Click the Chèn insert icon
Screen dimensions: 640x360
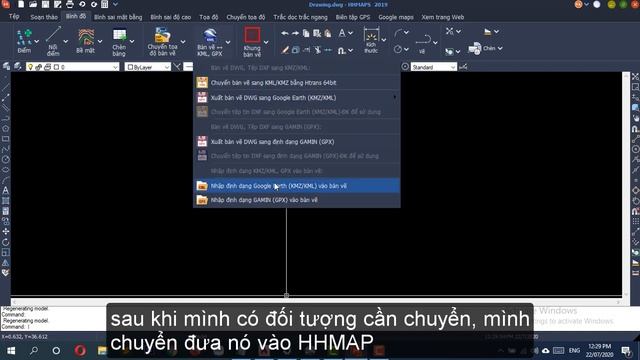[475, 48]
